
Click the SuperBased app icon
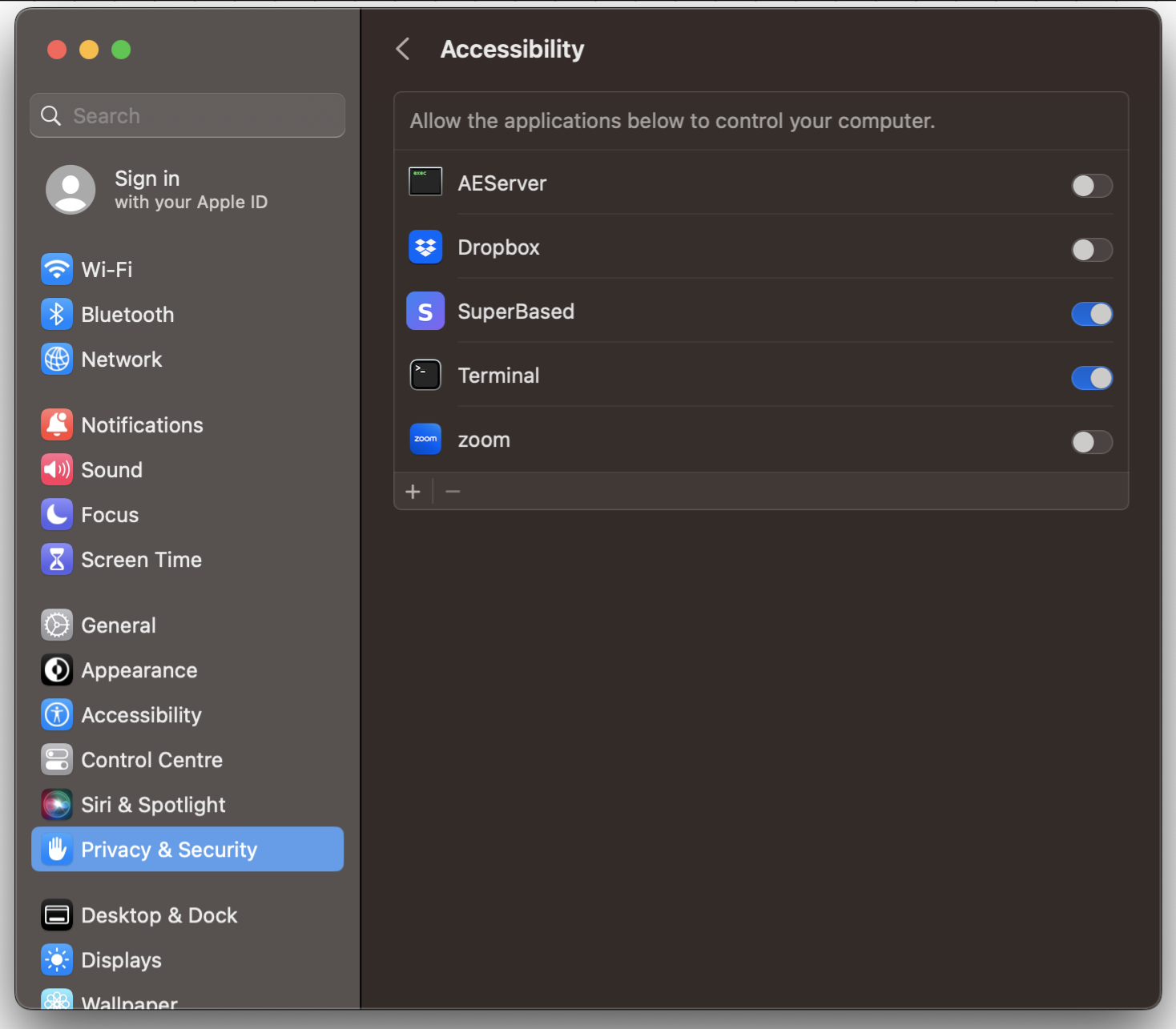click(x=425, y=312)
